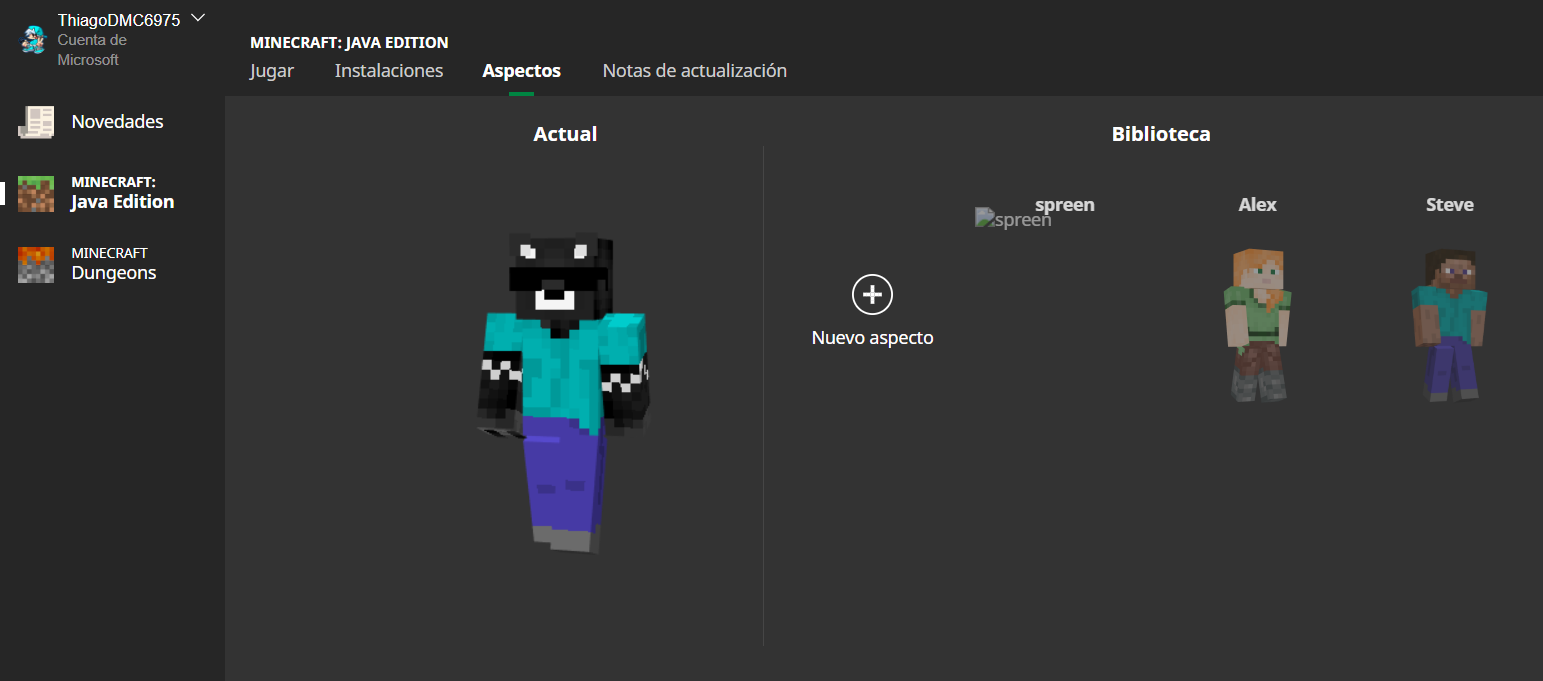
Task: Select the Steve skin thumbnail
Action: tap(1449, 326)
